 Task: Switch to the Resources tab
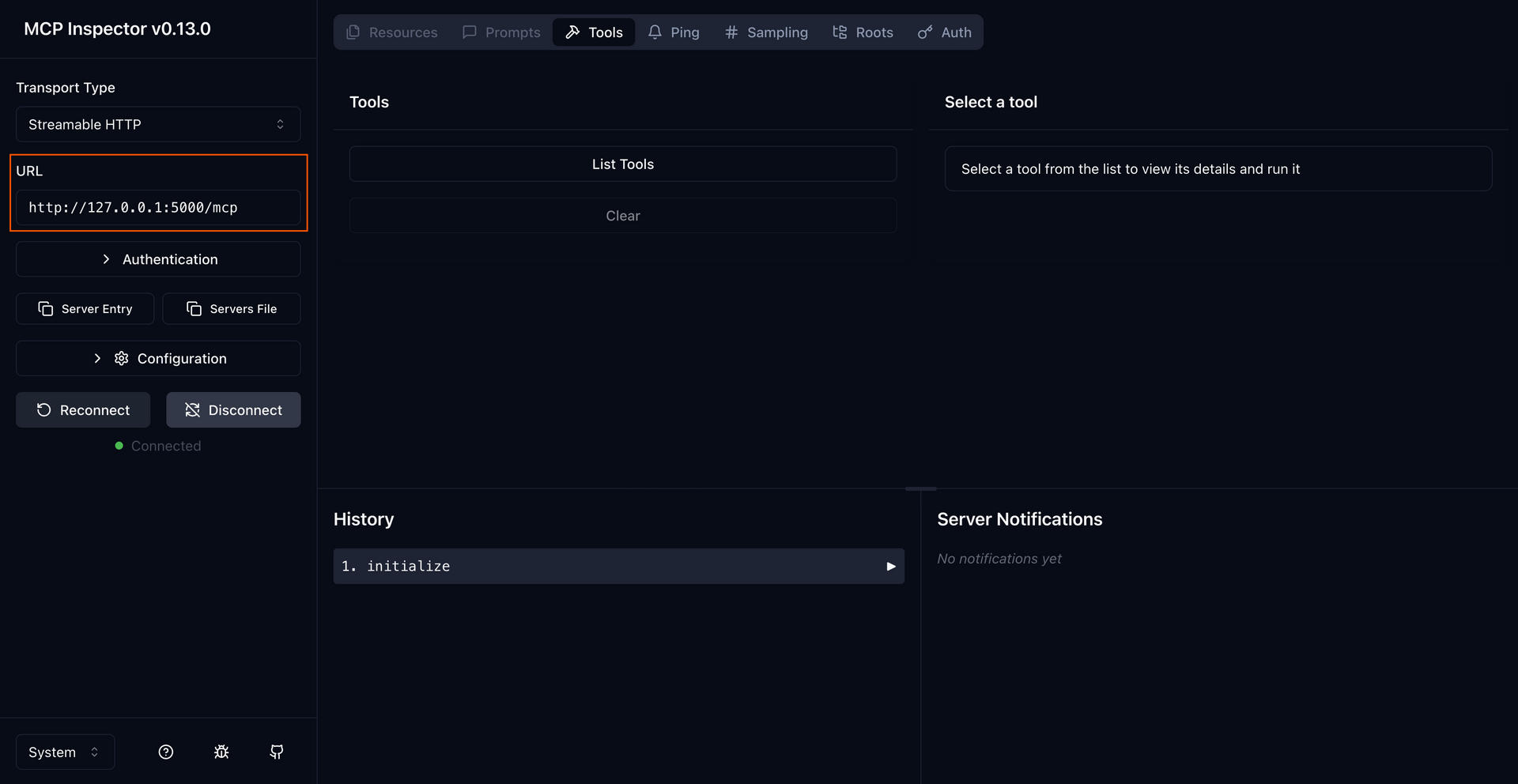click(x=393, y=32)
